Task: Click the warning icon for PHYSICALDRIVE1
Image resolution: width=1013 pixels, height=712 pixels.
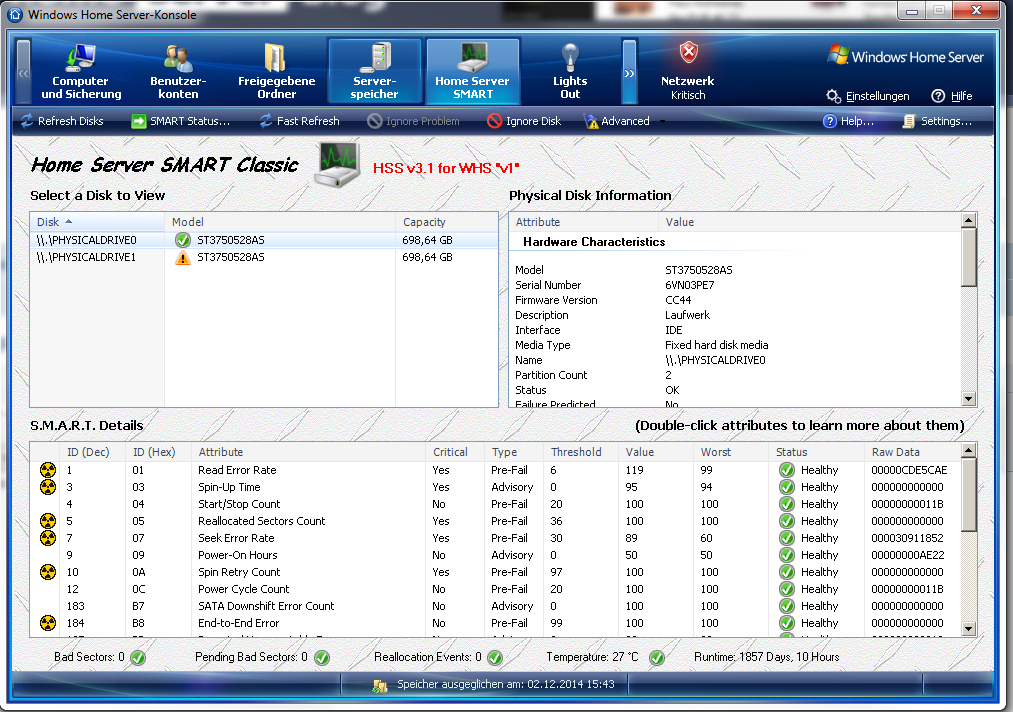Action: pyautogui.click(x=183, y=258)
